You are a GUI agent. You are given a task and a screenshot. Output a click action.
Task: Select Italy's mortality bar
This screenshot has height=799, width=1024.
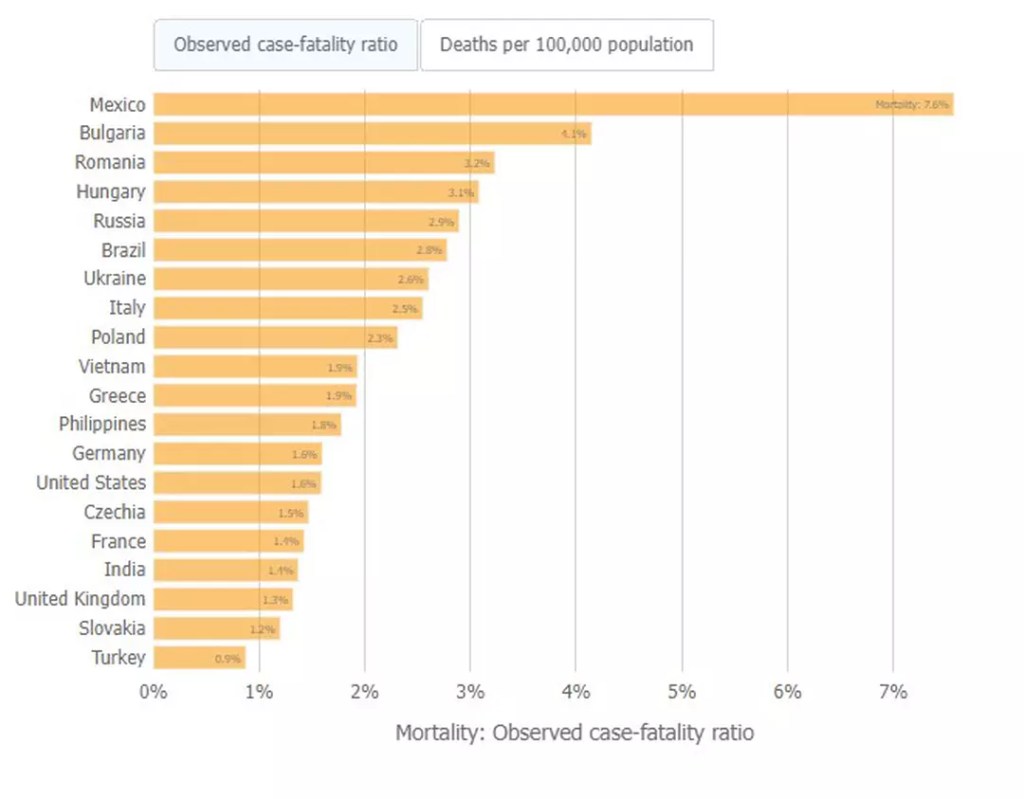pyautogui.click(x=287, y=308)
